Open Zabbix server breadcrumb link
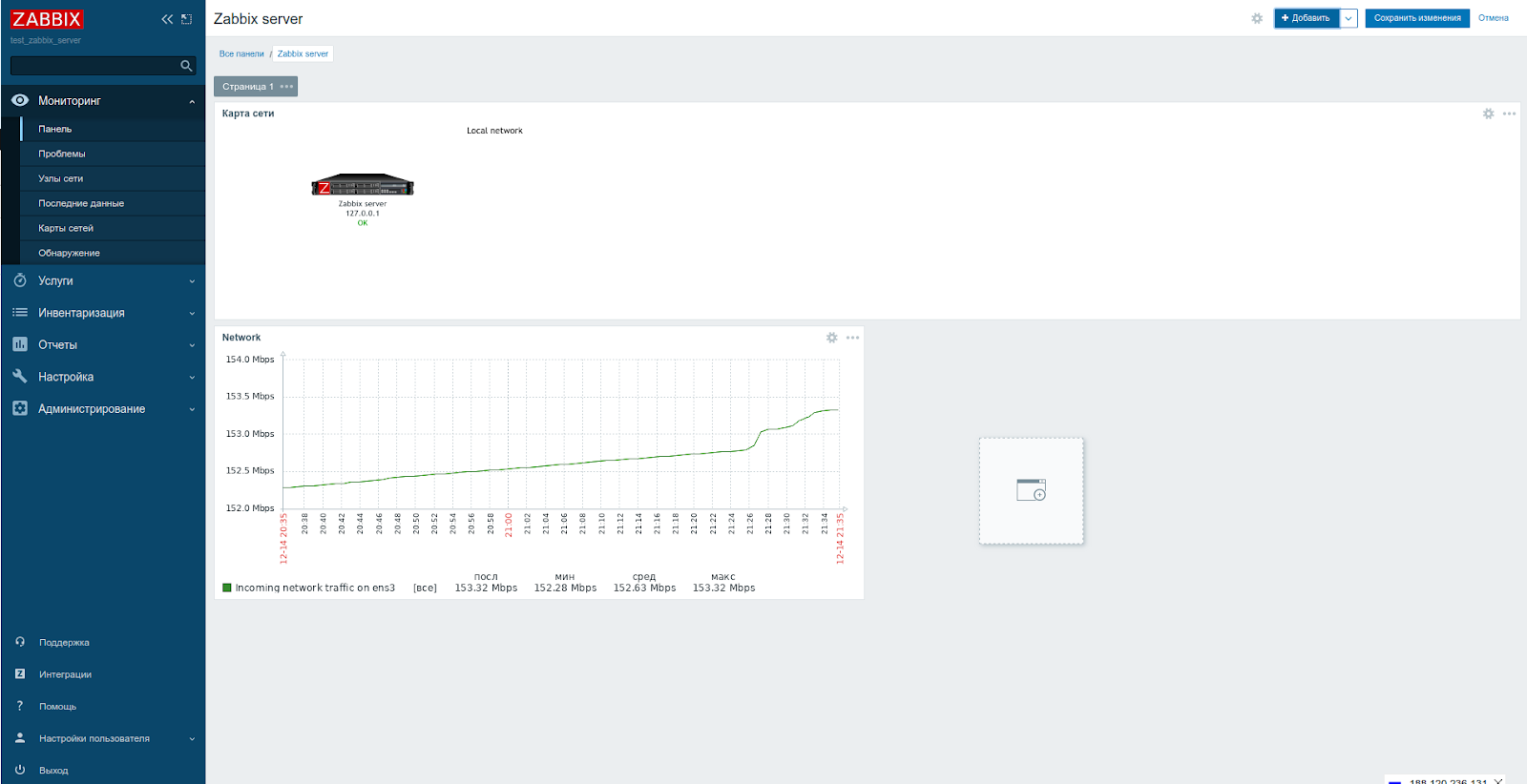 tap(303, 54)
